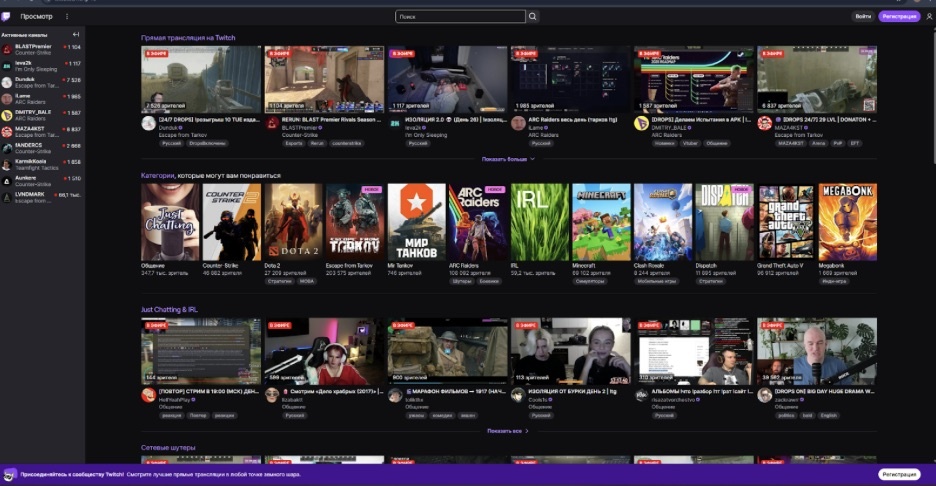Click DMITRY_BALE yellow avatar under DROPS stream
The width and height of the screenshot is (936, 486).
pos(641,124)
